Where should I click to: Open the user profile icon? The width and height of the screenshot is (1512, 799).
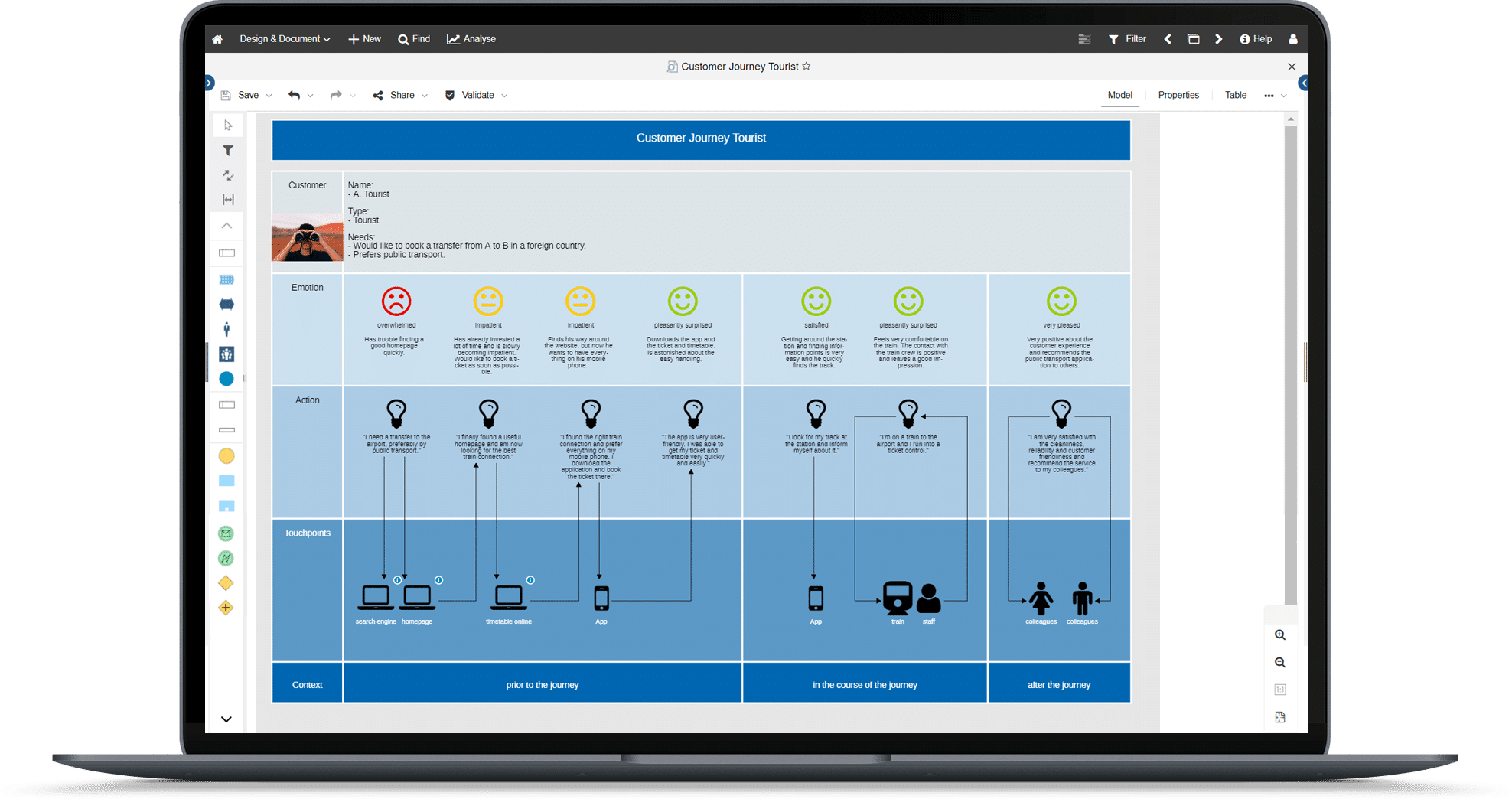tap(1292, 39)
